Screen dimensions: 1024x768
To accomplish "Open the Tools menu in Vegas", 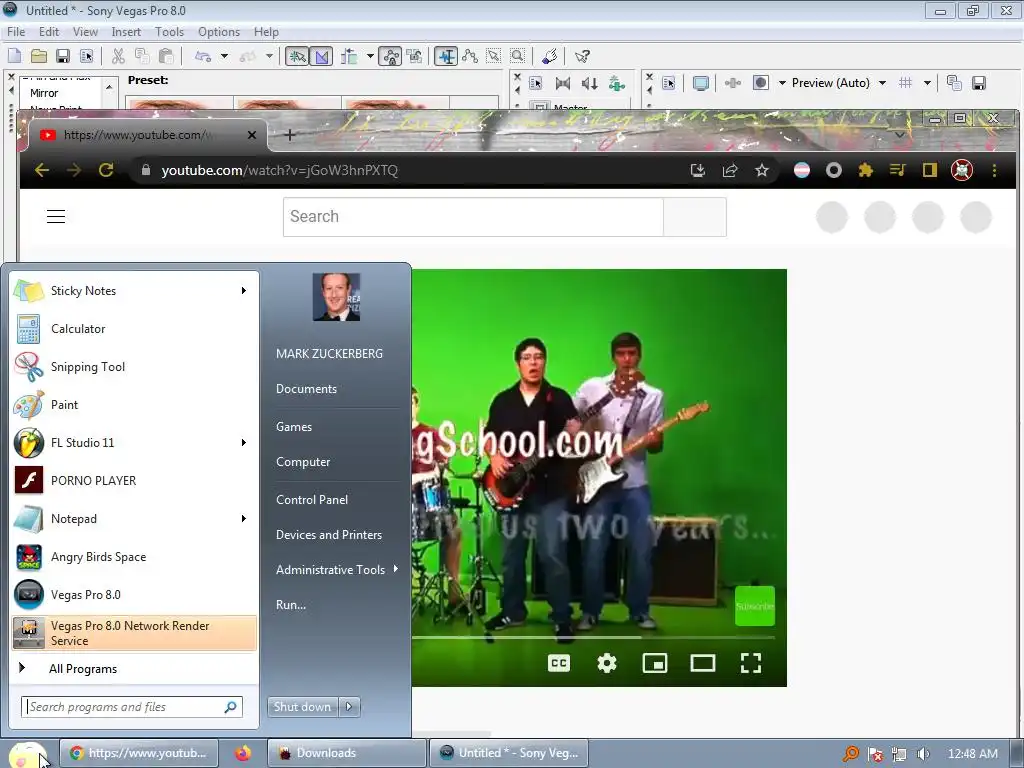I will pos(169,31).
